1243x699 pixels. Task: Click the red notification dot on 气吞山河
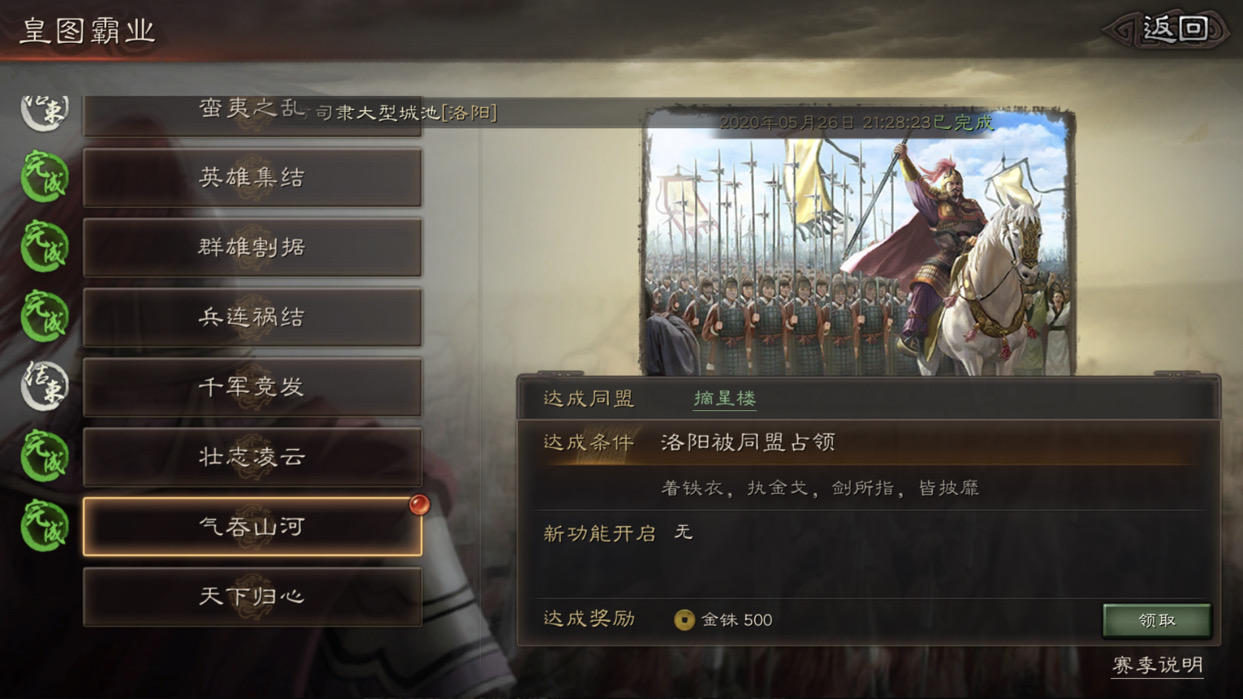(419, 504)
